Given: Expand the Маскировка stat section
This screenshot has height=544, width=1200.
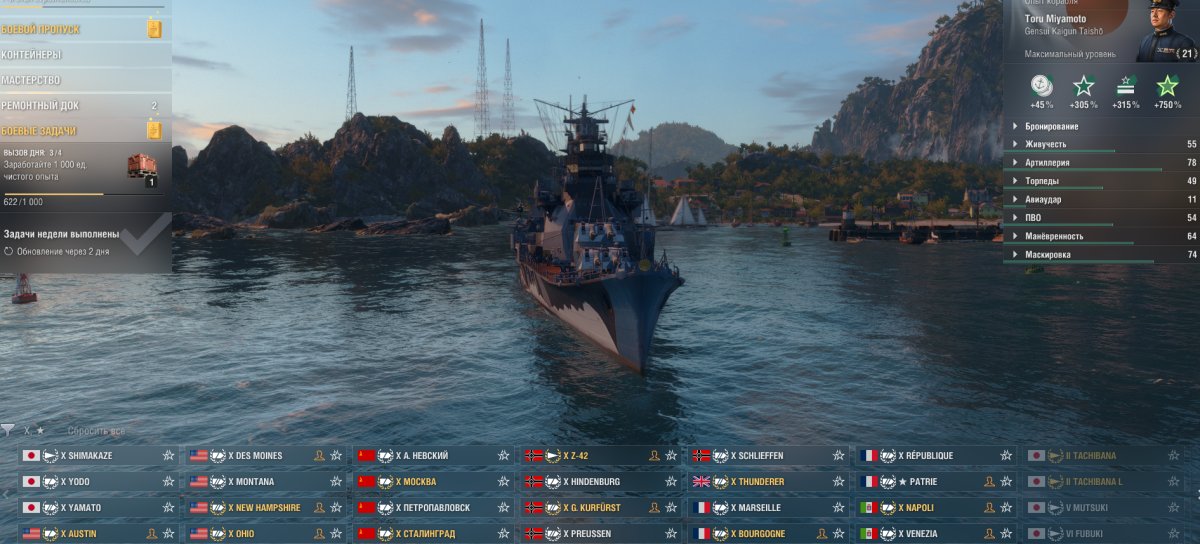Looking at the screenshot, I should click(x=1100, y=255).
